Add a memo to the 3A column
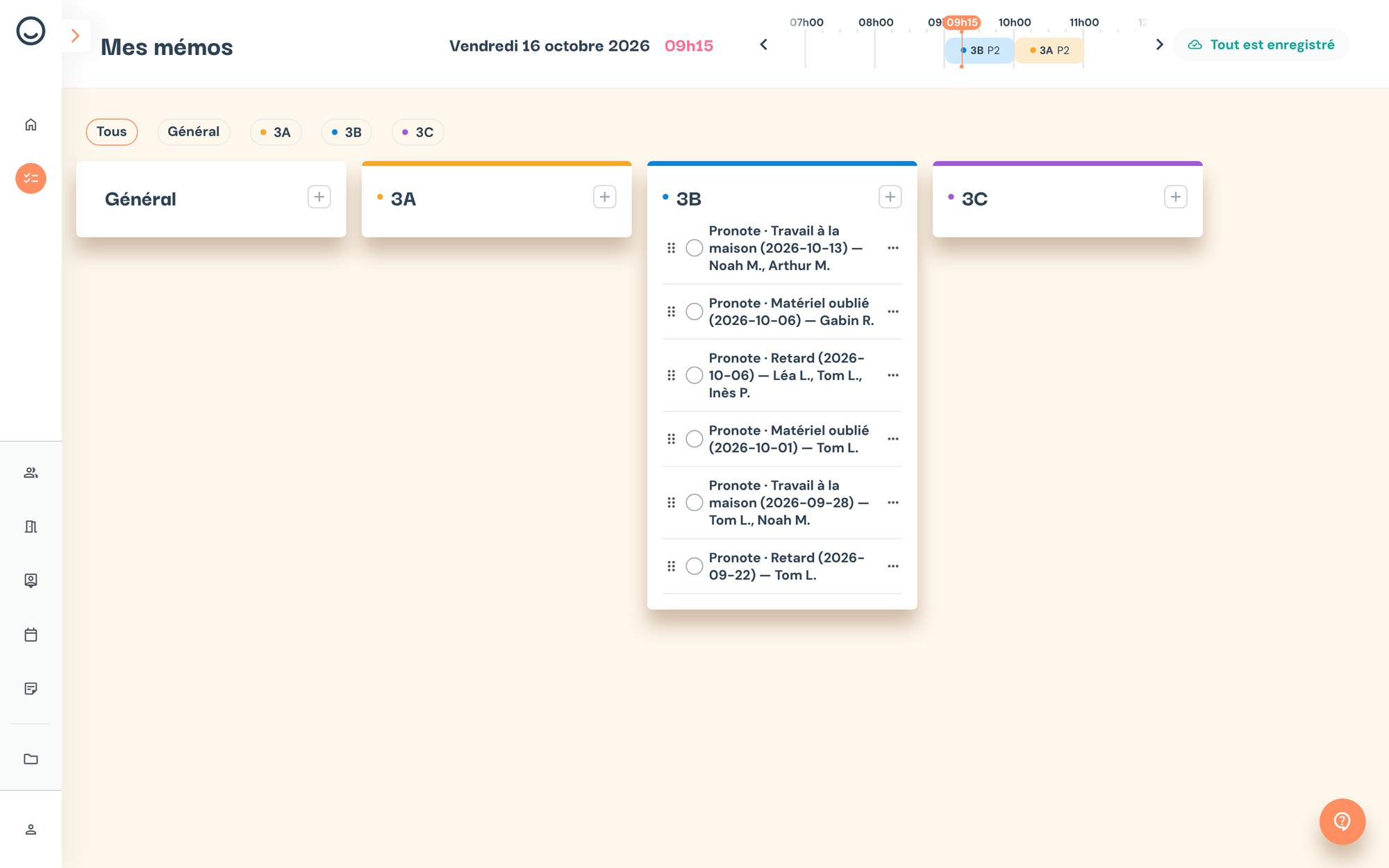Screen dimensions: 1389x868 point(604,197)
